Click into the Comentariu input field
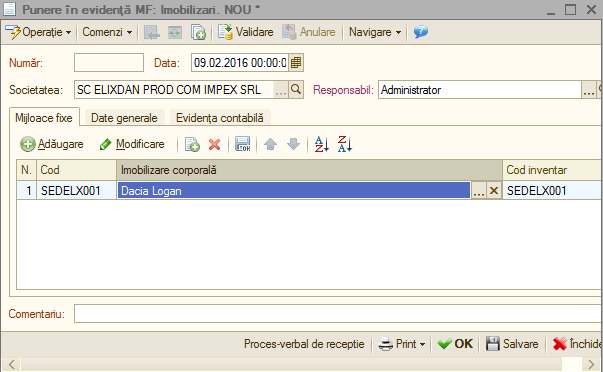Image resolution: width=603 pixels, height=372 pixels. point(338,314)
